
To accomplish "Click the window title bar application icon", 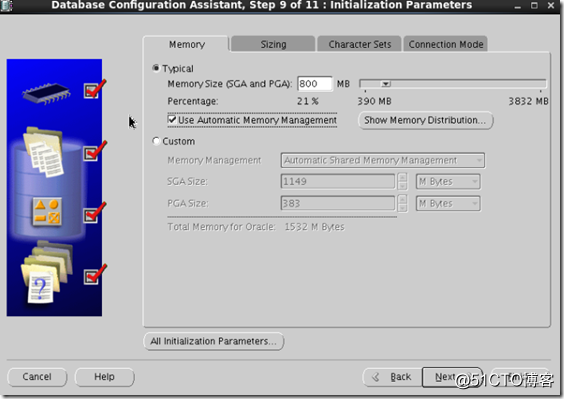I will point(6,5).
